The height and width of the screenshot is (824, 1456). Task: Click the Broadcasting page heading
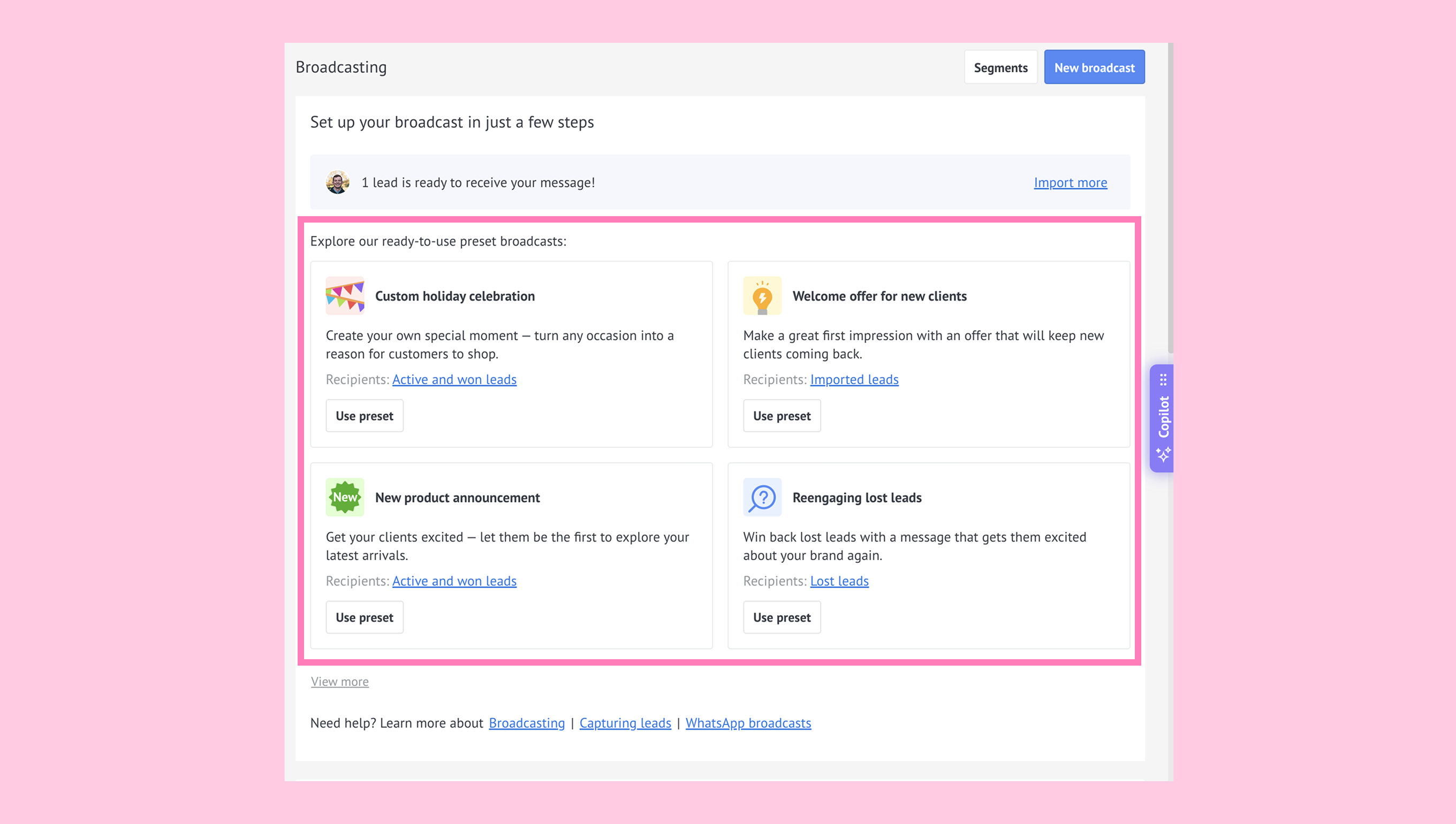tap(342, 67)
